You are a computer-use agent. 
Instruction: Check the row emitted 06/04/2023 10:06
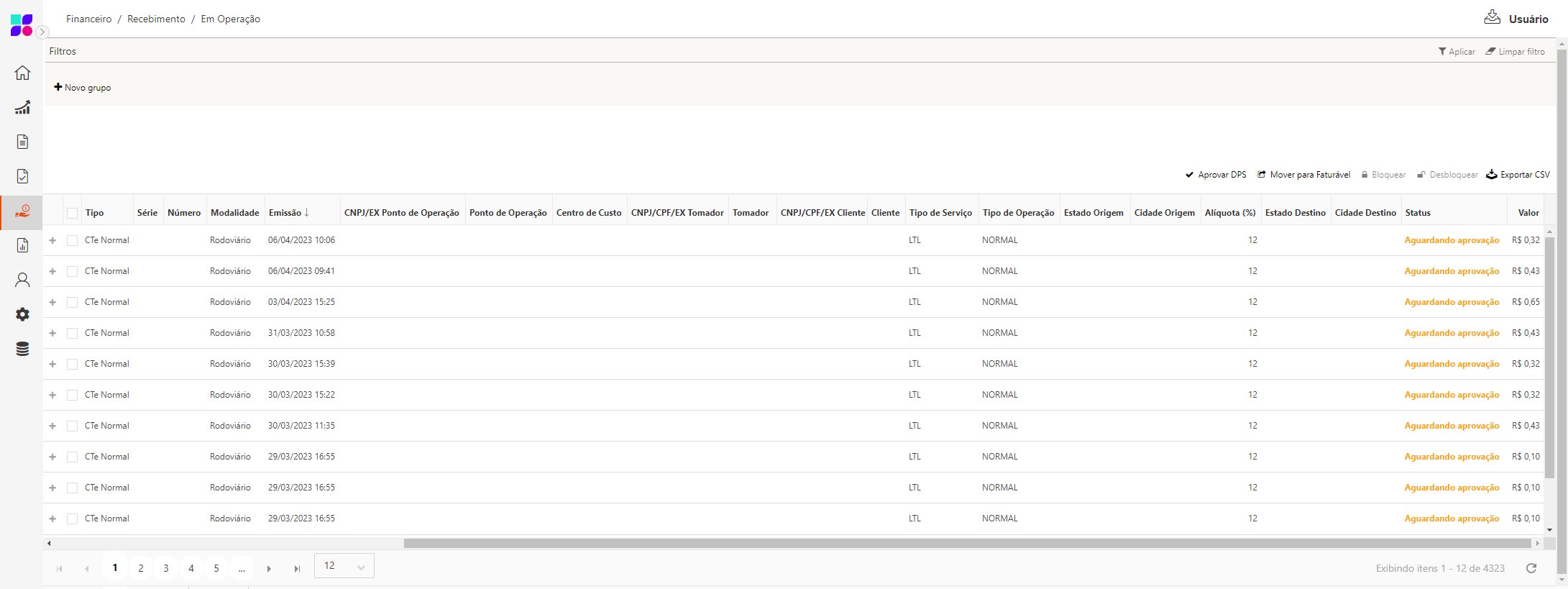point(72,240)
